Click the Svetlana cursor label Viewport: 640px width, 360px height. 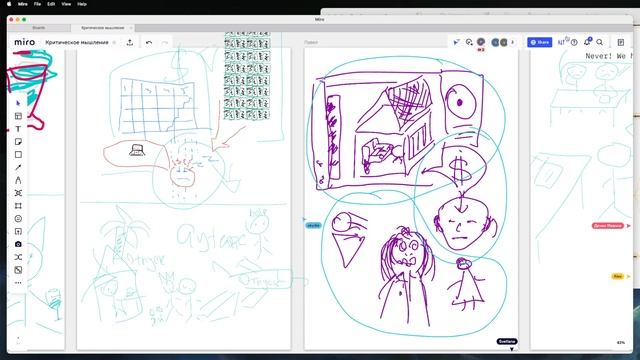coord(507,341)
